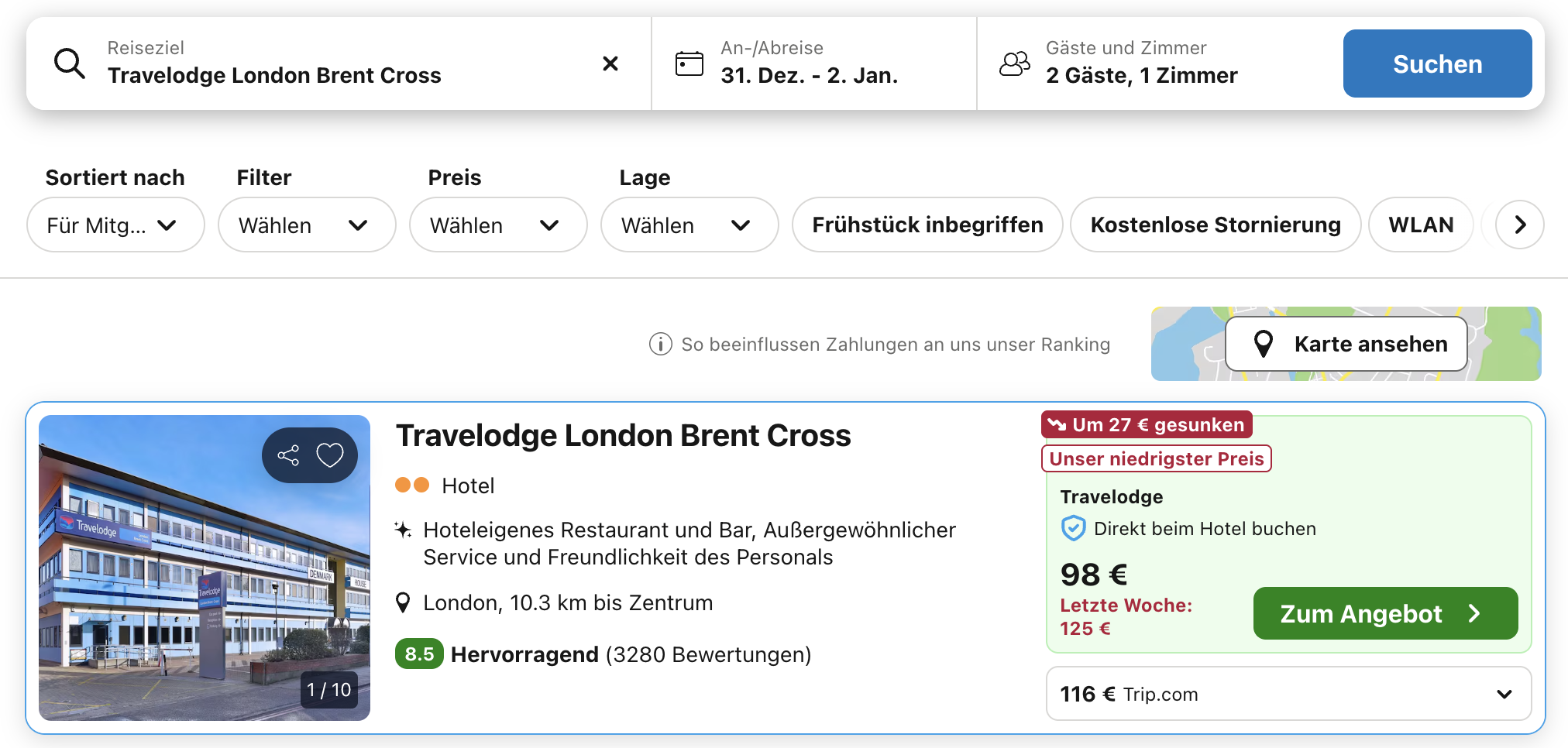Open the Sortiert nach dropdown
The width and height of the screenshot is (1568, 748).
pos(115,225)
